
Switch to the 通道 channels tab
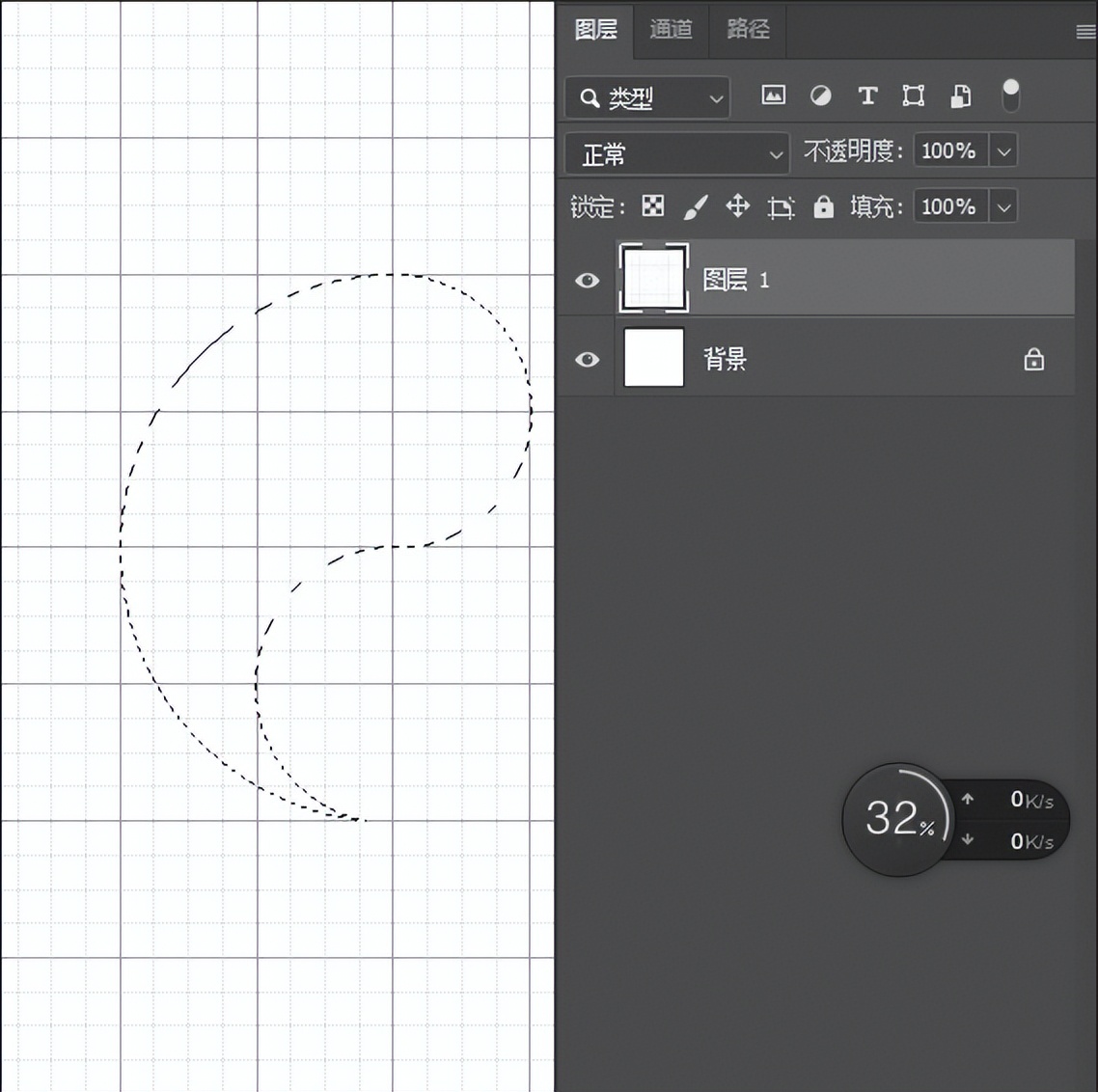coord(672,30)
